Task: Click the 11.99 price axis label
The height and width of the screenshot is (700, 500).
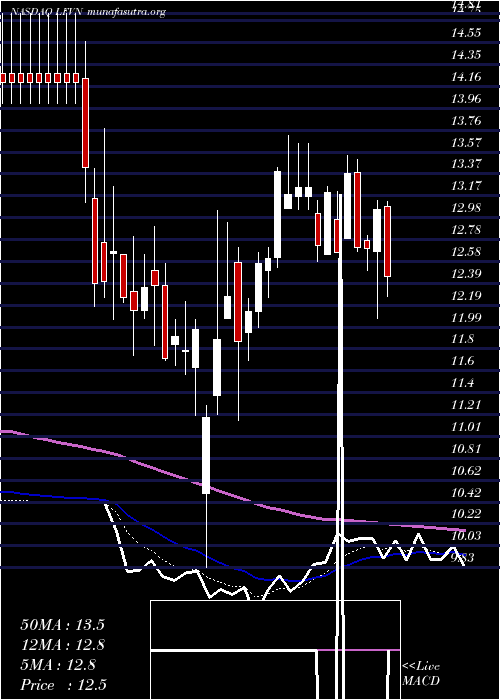Action: (467, 317)
